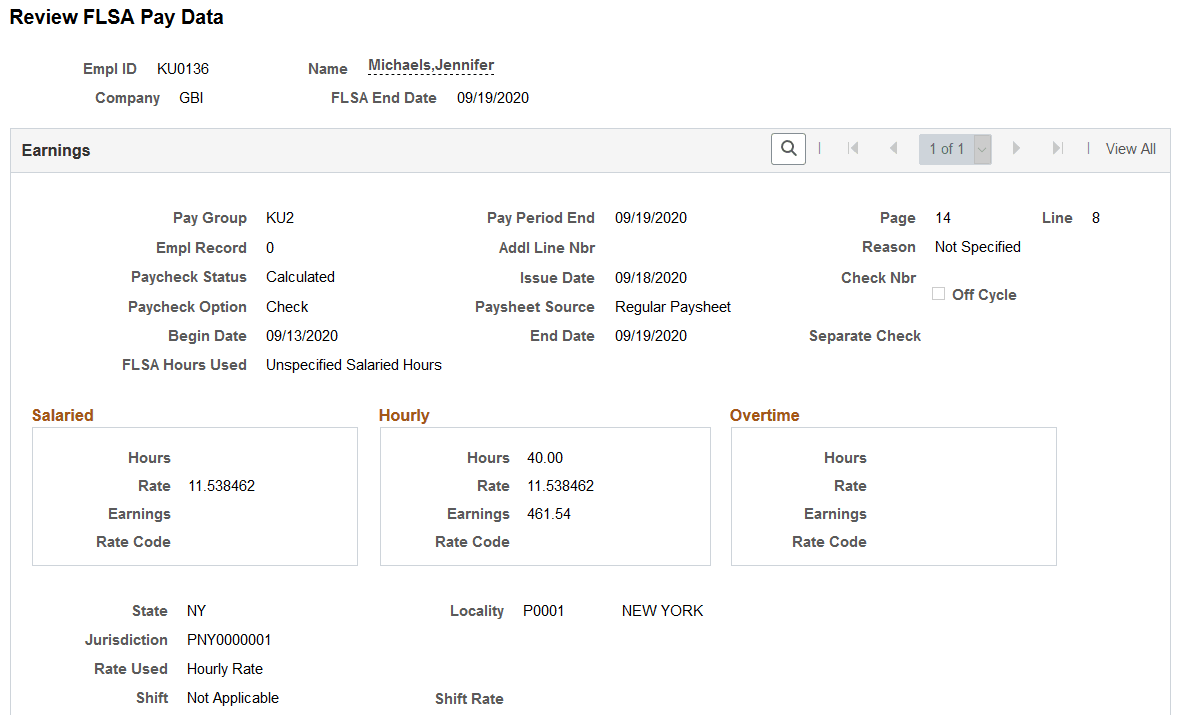Click the Earnings section header
Image resolution: width=1178 pixels, height=715 pixels.
click(x=55, y=150)
